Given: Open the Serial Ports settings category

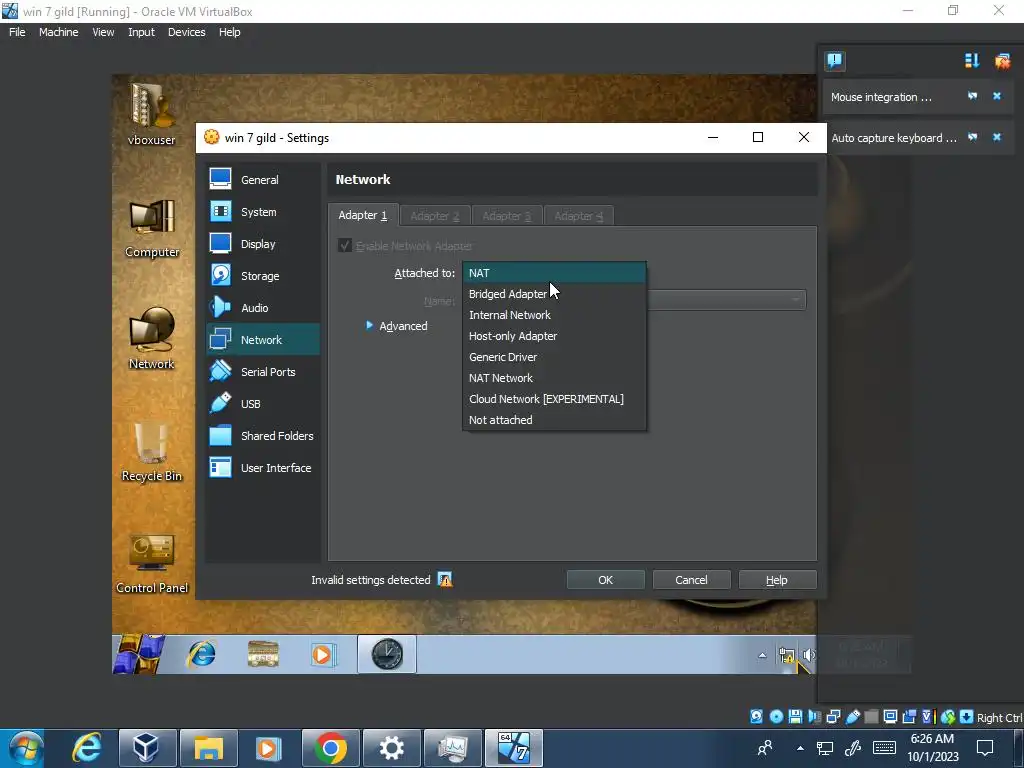Looking at the screenshot, I should pos(263,372).
